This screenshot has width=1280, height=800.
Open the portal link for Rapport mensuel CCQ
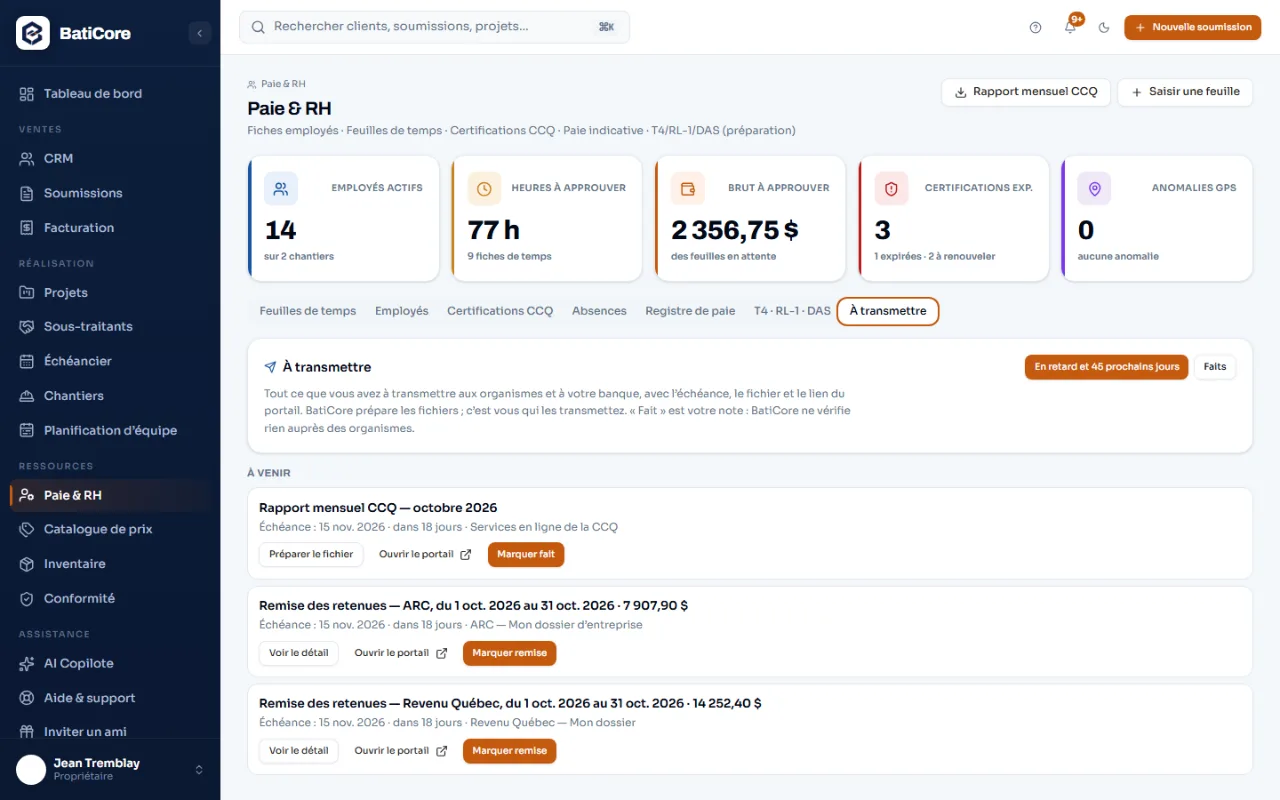tap(425, 554)
